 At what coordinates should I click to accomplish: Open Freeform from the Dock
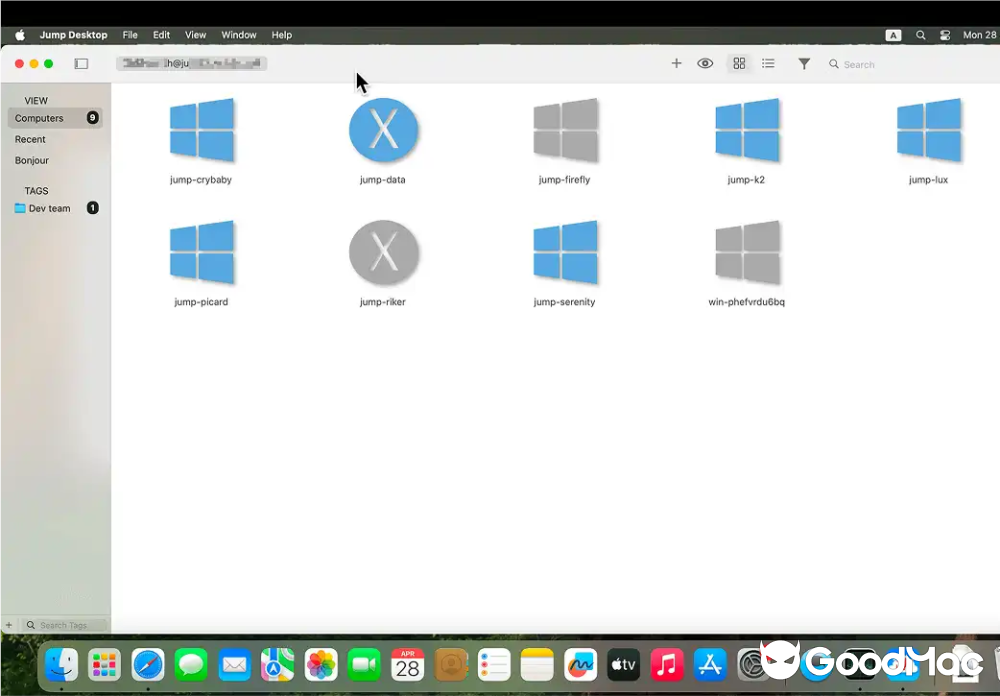coord(580,665)
